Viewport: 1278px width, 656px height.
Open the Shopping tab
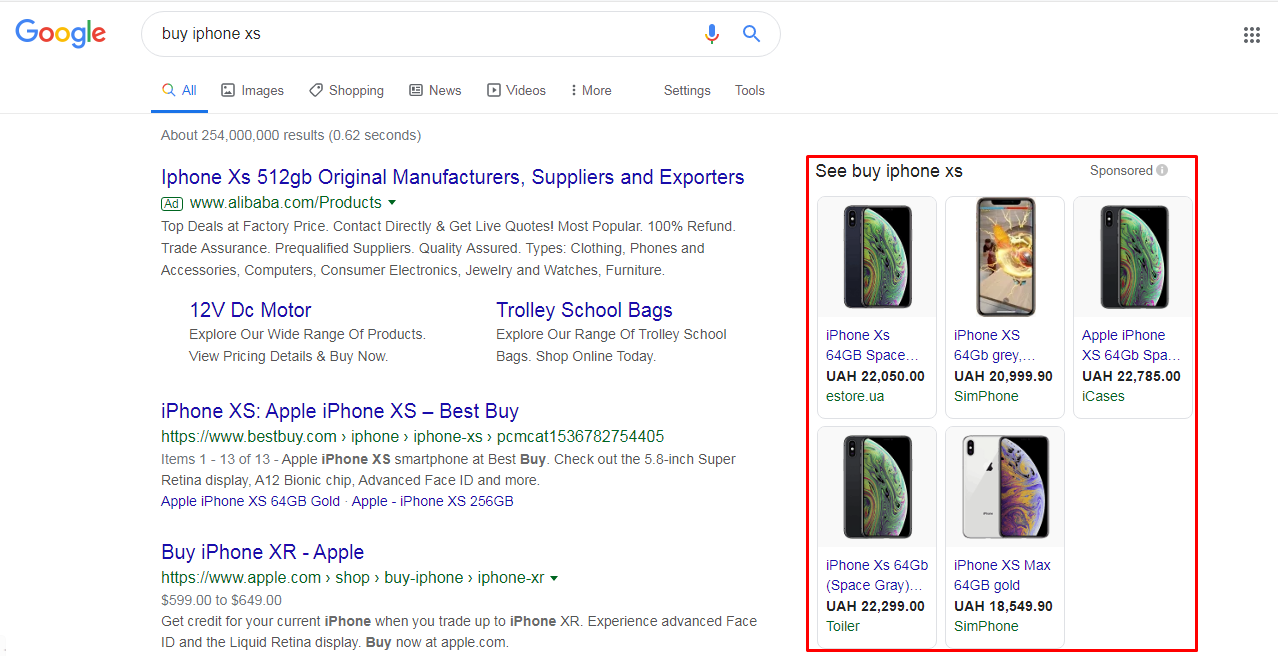pos(346,90)
